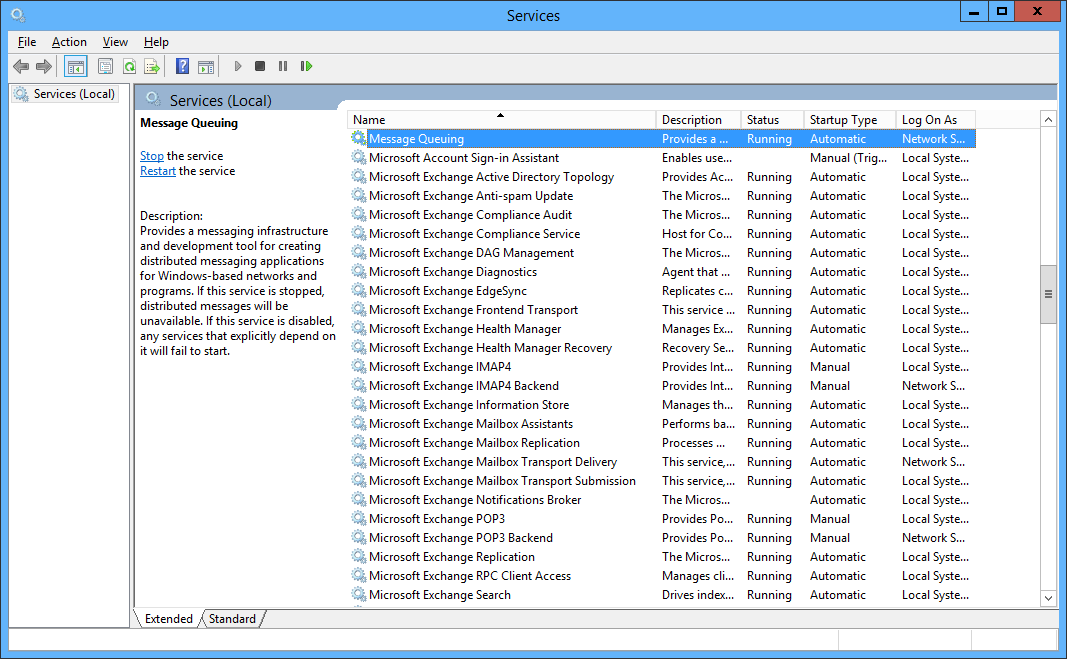This screenshot has width=1067, height=659.
Task: Click gear icon of Microsoft Exchange Diagnostics
Action: (x=359, y=272)
